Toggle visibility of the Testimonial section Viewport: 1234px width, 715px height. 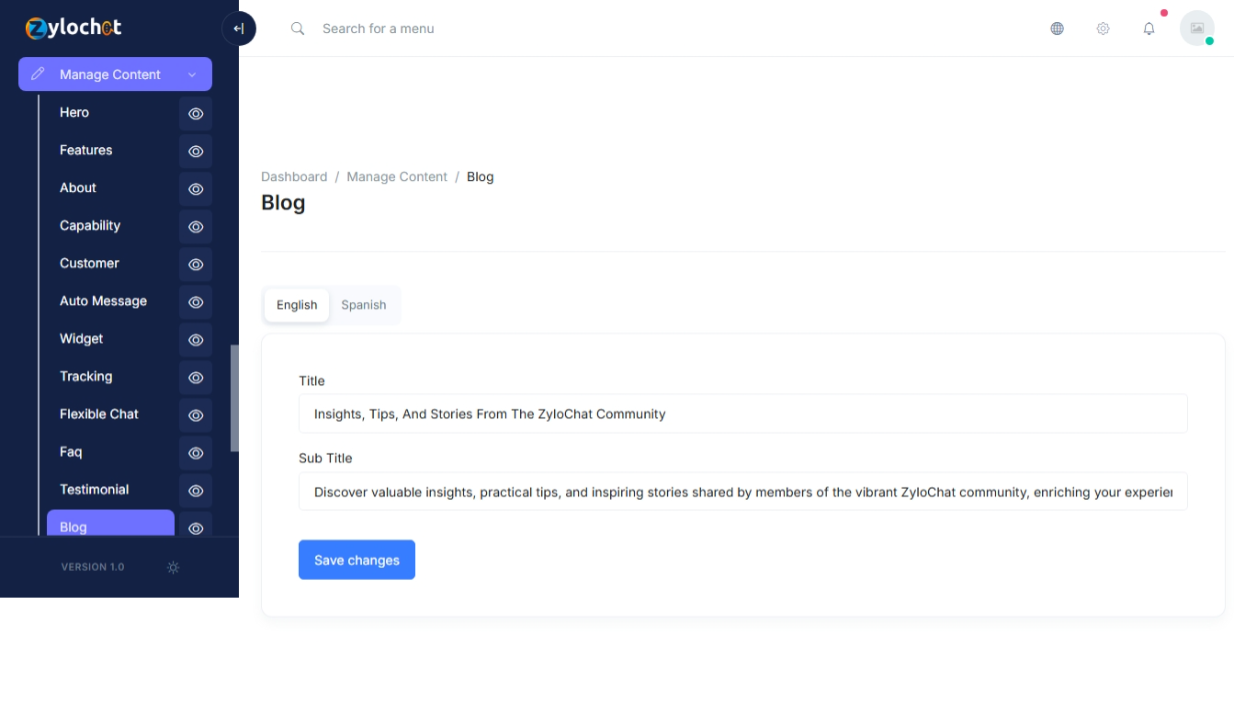click(x=196, y=490)
